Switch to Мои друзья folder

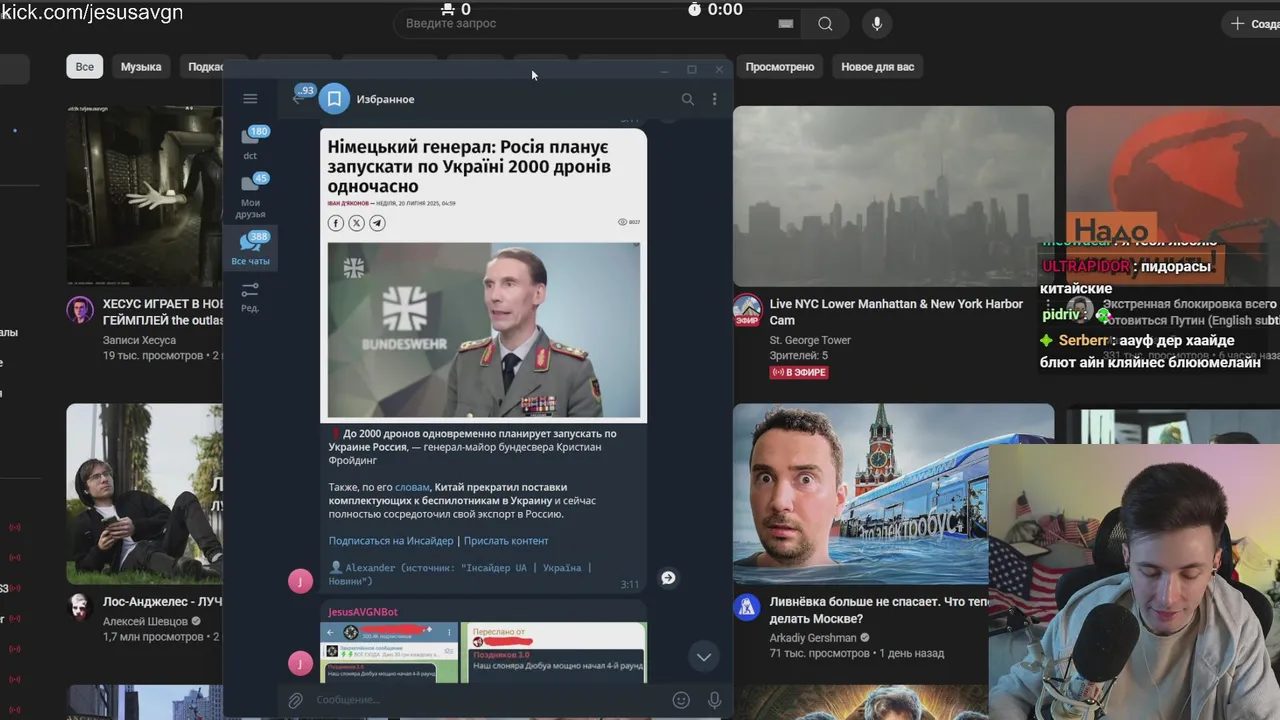coord(250,196)
